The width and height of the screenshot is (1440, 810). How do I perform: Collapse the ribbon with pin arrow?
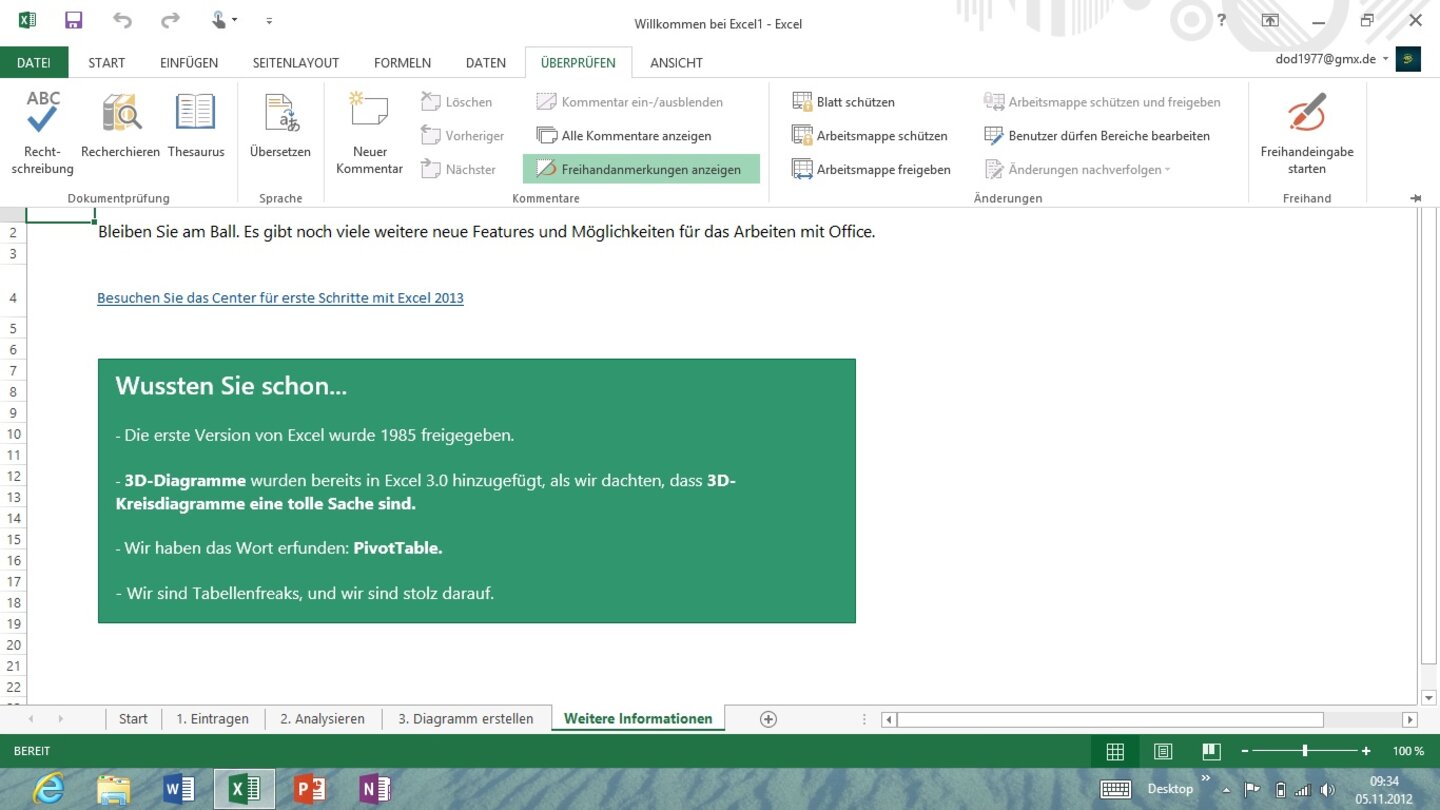coord(1416,199)
